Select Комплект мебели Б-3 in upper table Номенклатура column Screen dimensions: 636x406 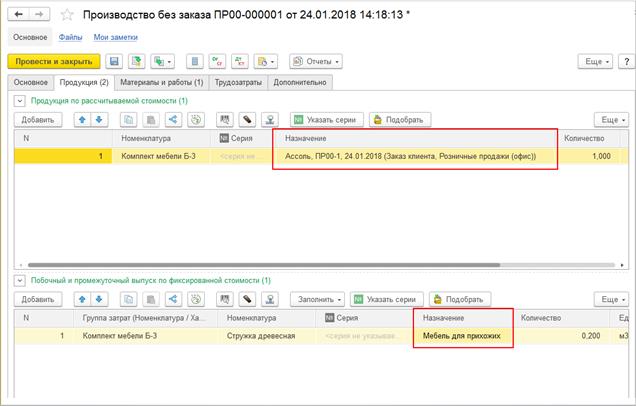point(161,156)
